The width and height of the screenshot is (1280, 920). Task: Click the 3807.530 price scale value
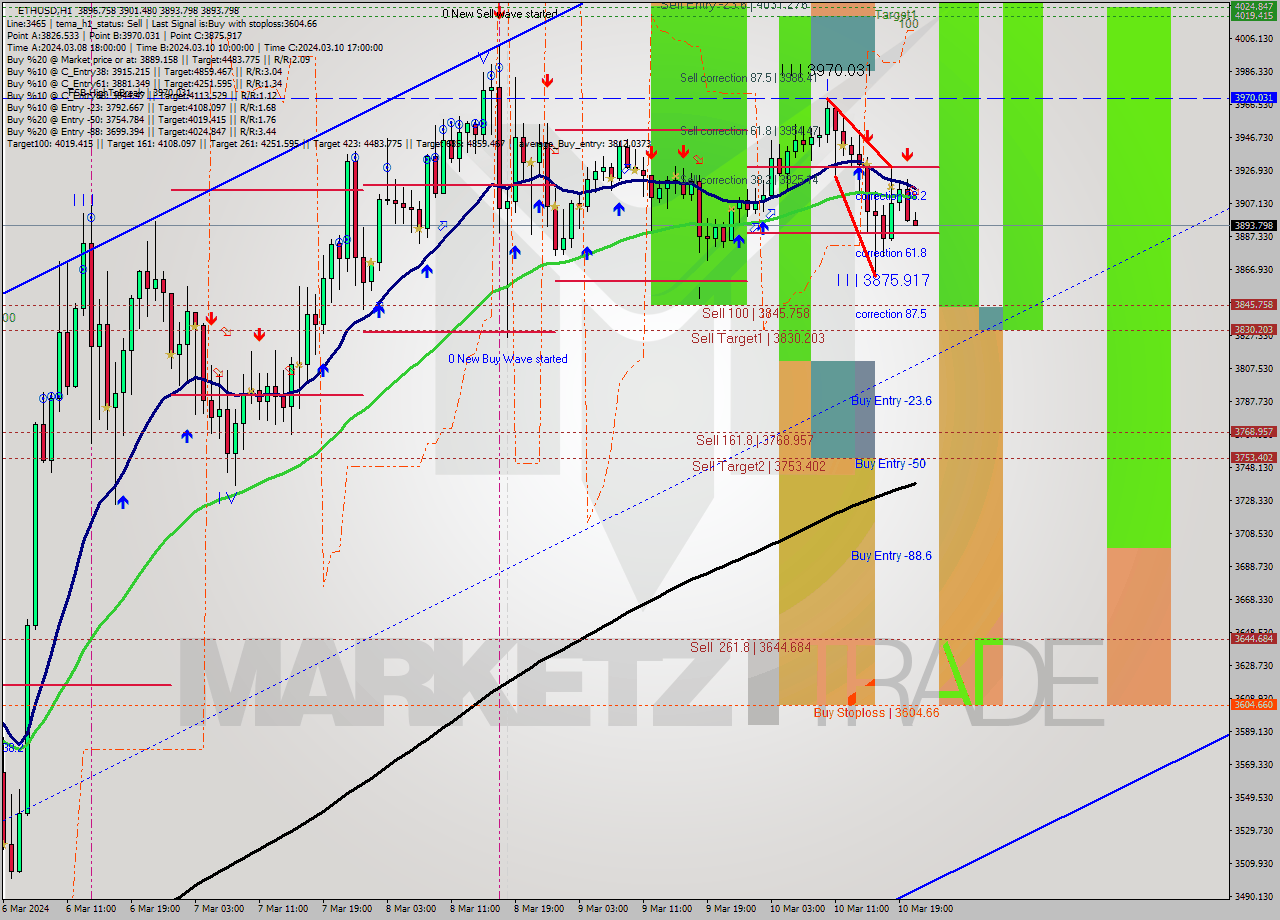point(1254,368)
